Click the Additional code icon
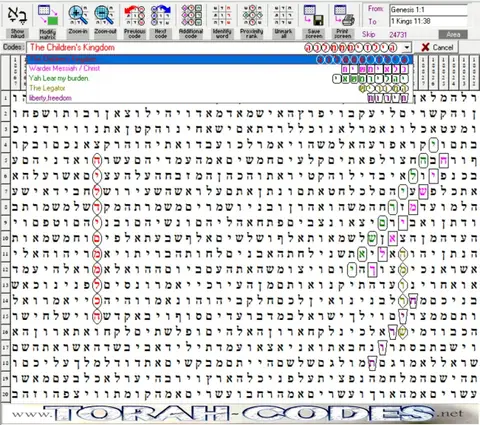Viewport: 480px width, 425px height. click(191, 15)
